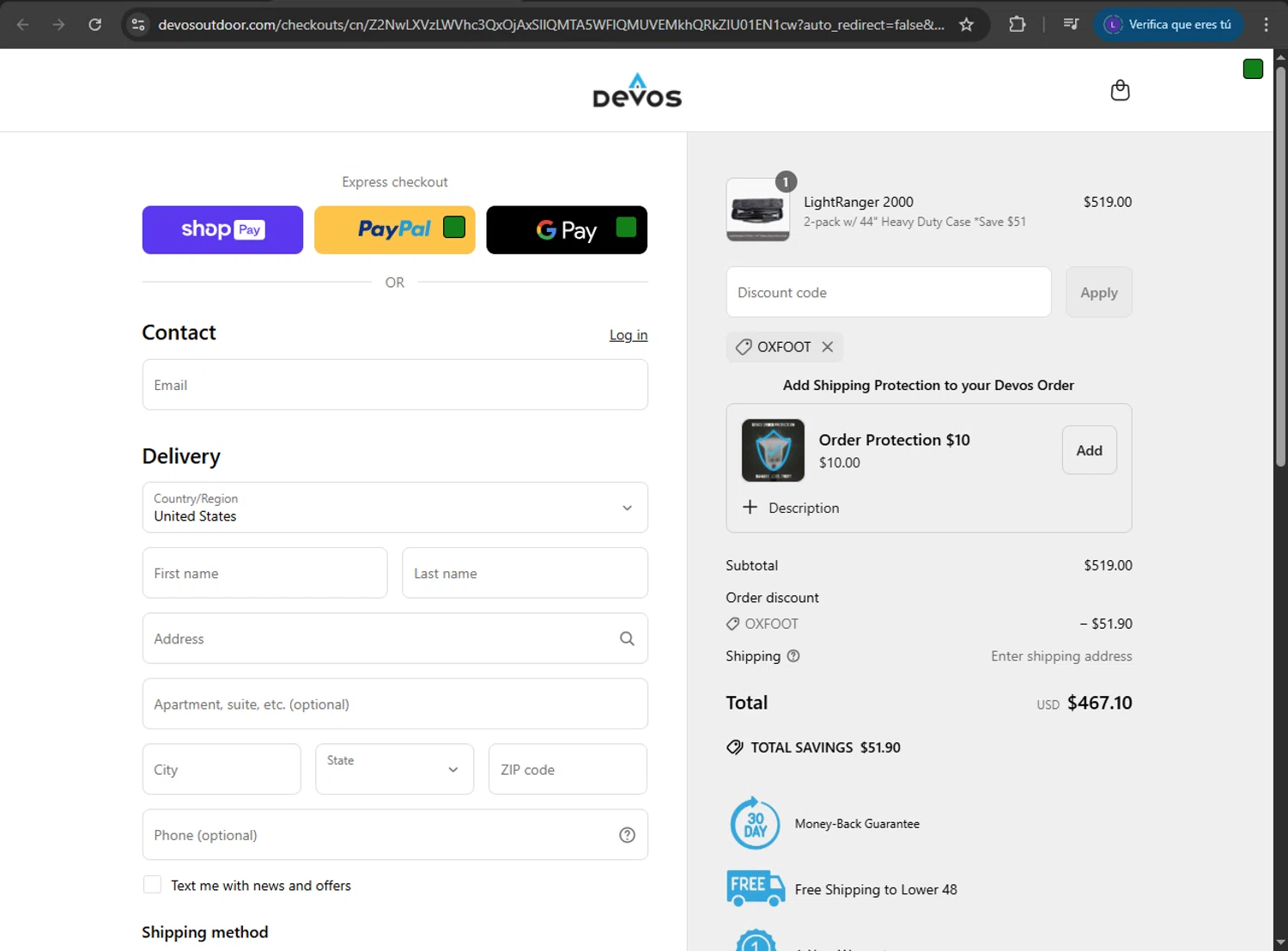Go back with the browser back arrow
Screen dimensions: 1288x951
(x=23, y=24)
